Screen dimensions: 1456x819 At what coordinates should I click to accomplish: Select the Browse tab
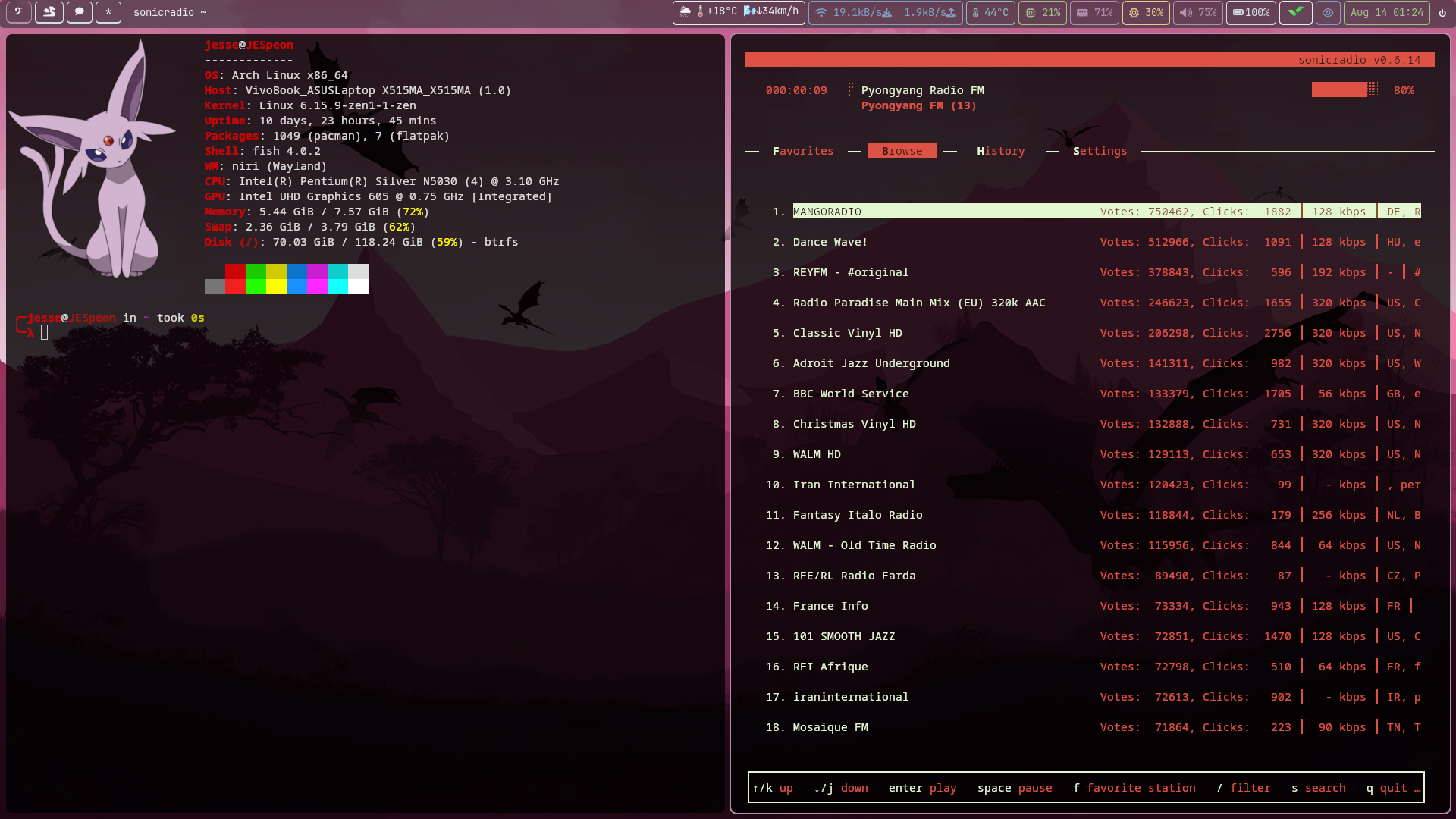902,151
